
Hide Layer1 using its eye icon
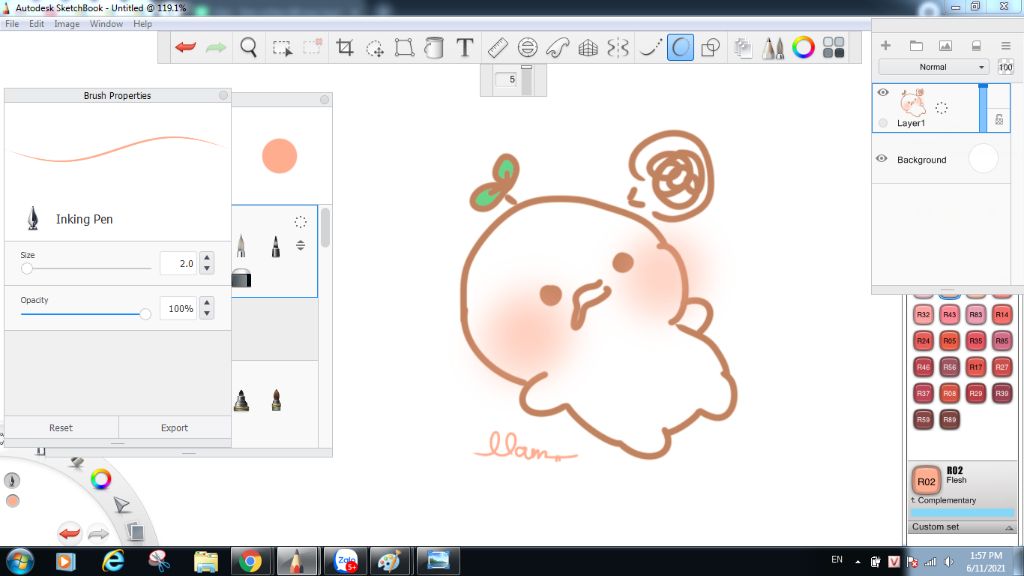click(x=883, y=92)
